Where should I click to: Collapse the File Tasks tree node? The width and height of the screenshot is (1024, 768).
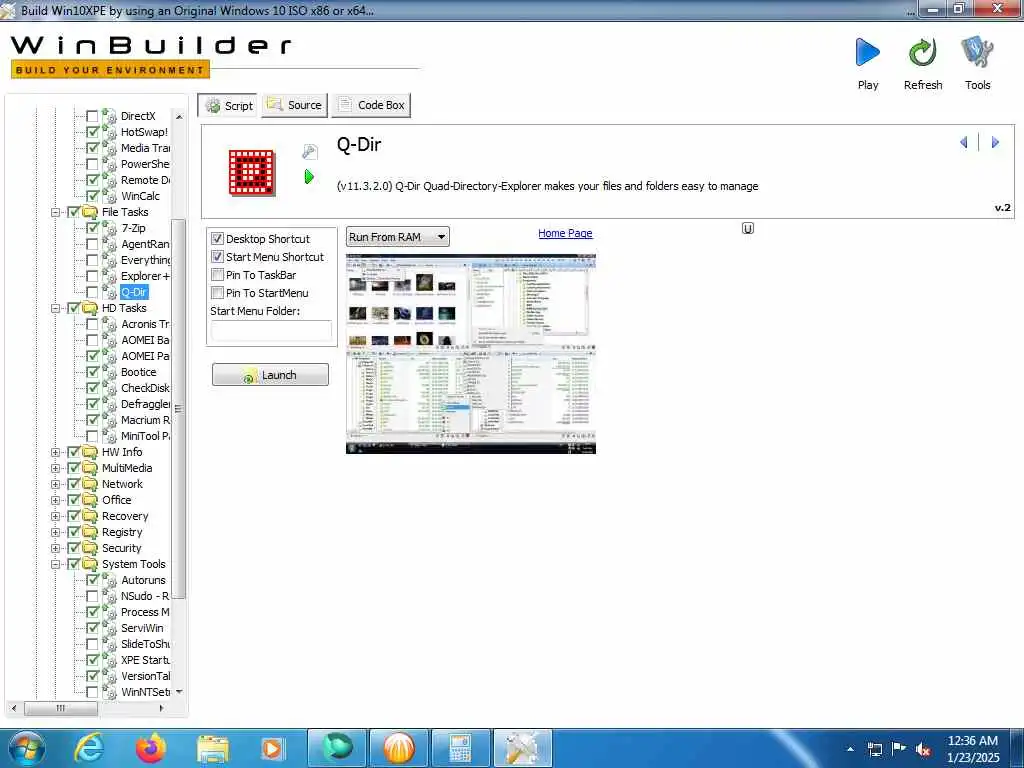tap(56, 212)
